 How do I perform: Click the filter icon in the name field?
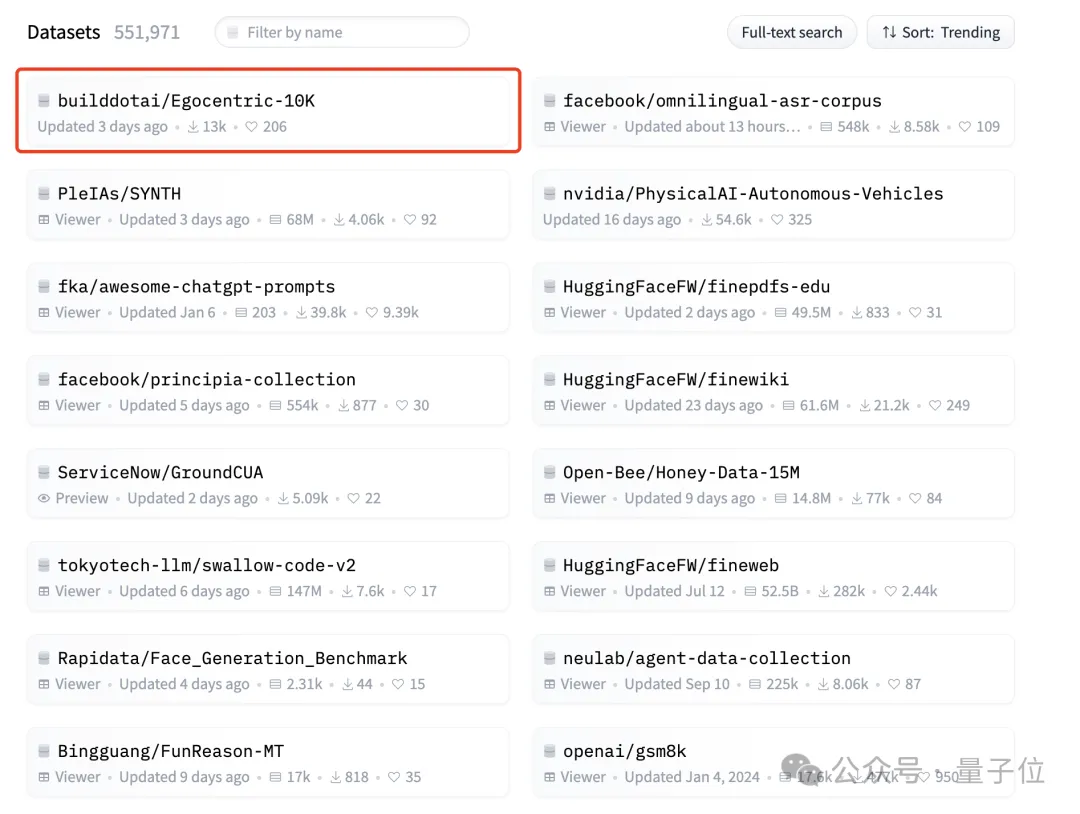click(x=234, y=33)
